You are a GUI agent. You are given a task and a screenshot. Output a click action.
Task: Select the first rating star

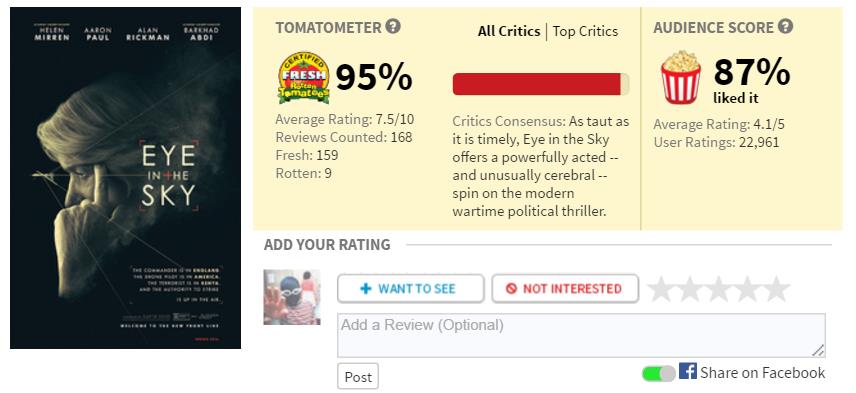point(661,289)
